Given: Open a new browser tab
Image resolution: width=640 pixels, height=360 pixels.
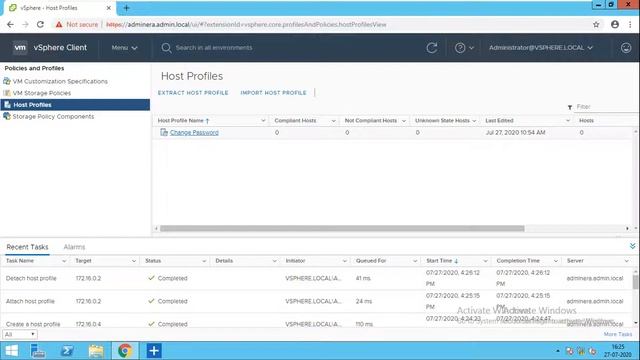Looking at the screenshot, I should coord(126,8).
